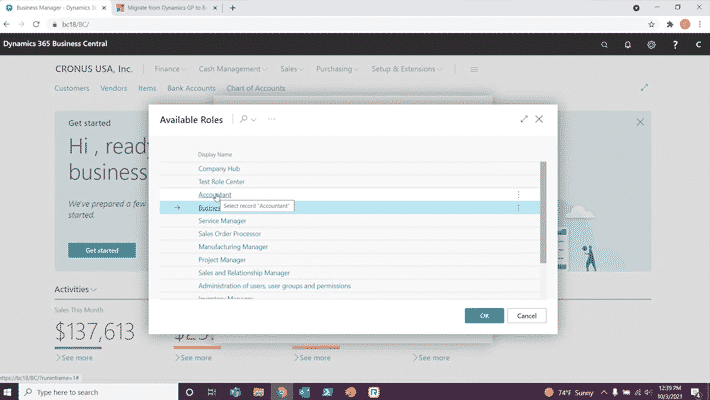Open the browser profile avatar
Image resolution: width=710 pixels, height=400 pixels.
(685, 24)
